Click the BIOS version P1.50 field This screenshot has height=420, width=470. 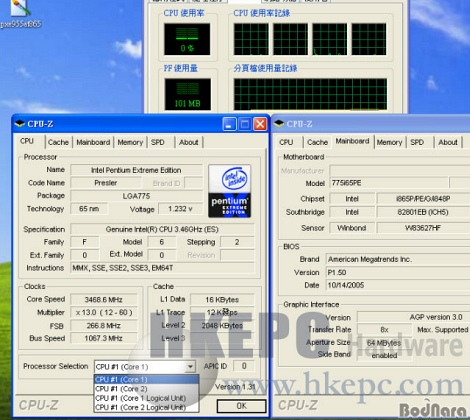(x=398, y=272)
